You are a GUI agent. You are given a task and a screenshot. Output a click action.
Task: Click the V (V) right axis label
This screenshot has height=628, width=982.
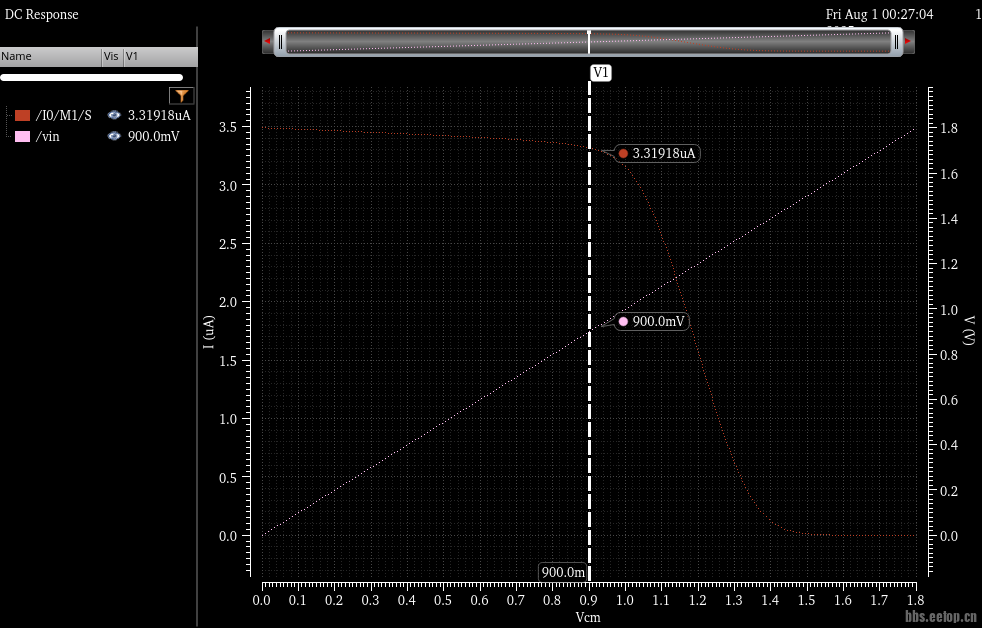969,330
